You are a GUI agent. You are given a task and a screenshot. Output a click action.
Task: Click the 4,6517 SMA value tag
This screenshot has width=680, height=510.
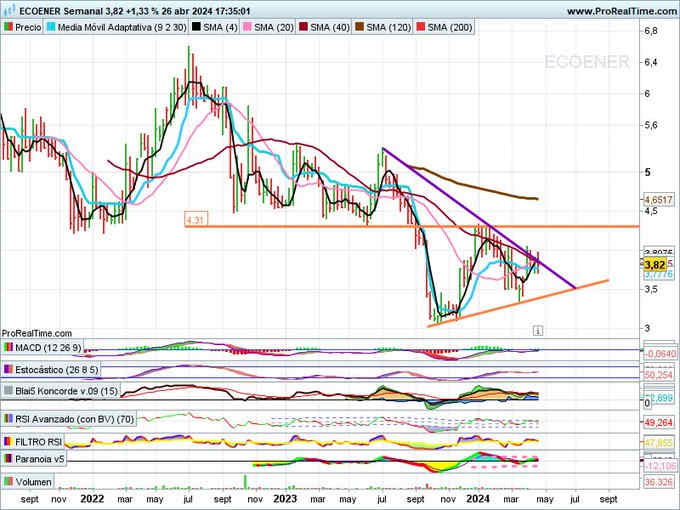pos(658,199)
